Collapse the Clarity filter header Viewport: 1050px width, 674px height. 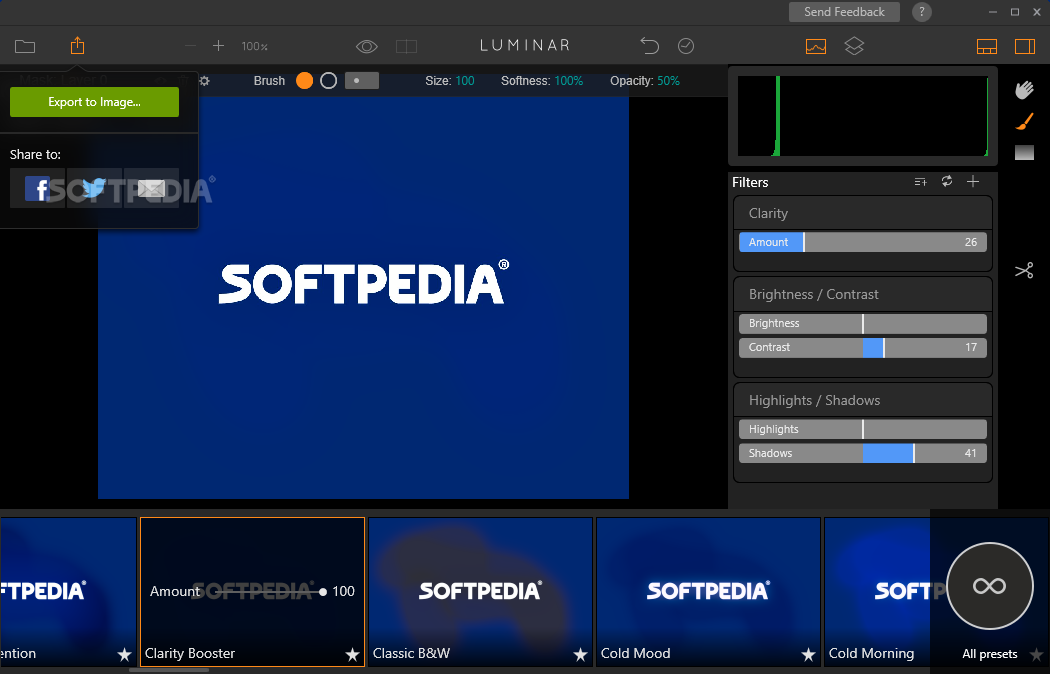[x=862, y=214]
